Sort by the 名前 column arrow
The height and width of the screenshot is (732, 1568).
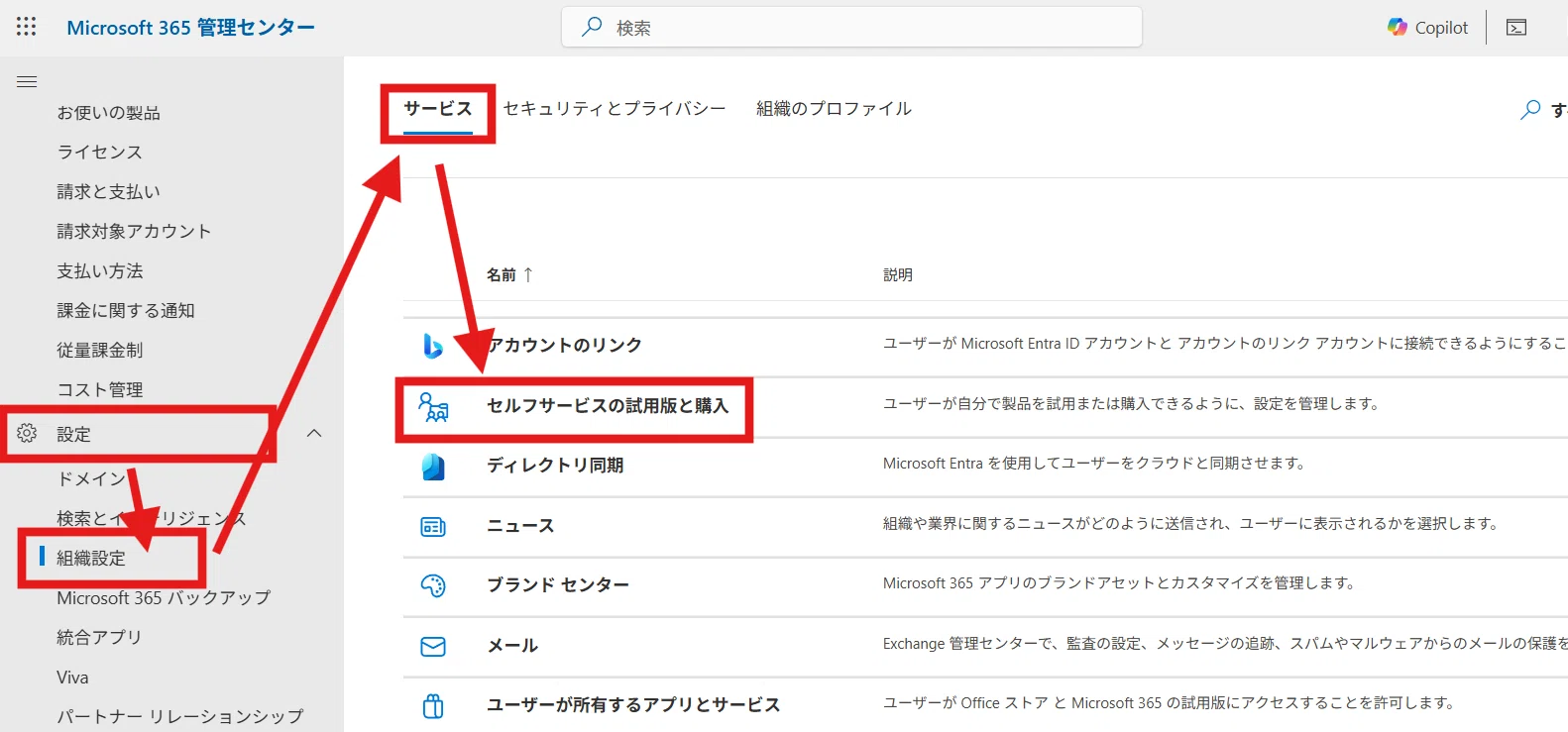tap(528, 274)
